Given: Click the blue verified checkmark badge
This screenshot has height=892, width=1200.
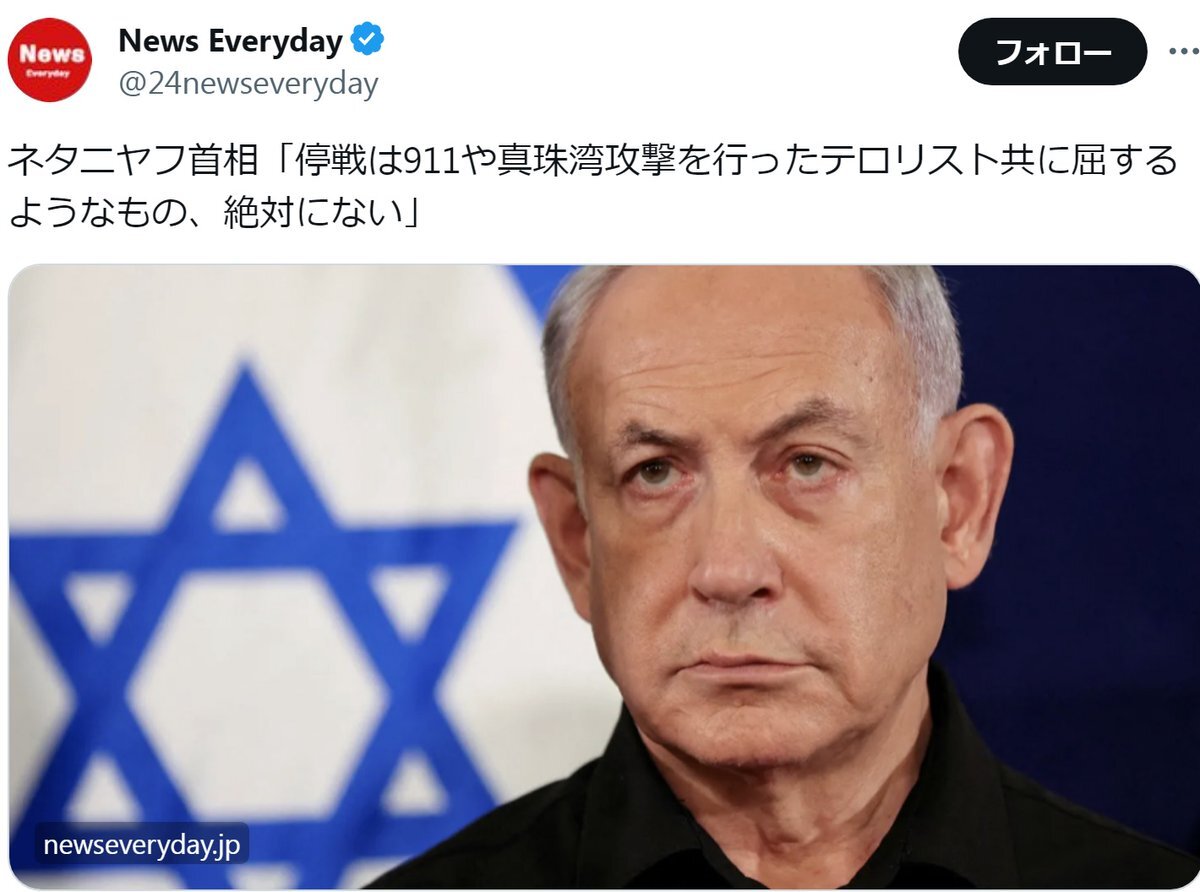Looking at the screenshot, I should (367, 41).
